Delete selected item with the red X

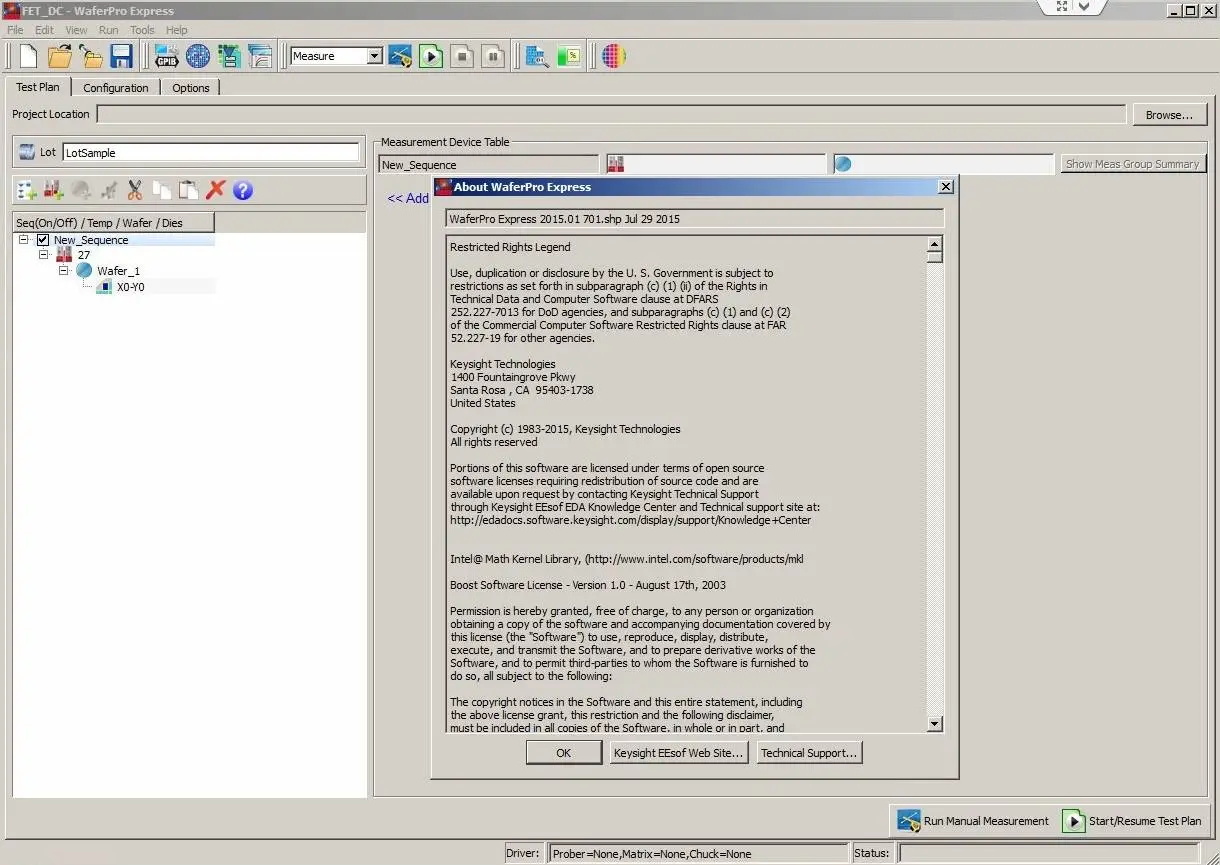point(216,190)
